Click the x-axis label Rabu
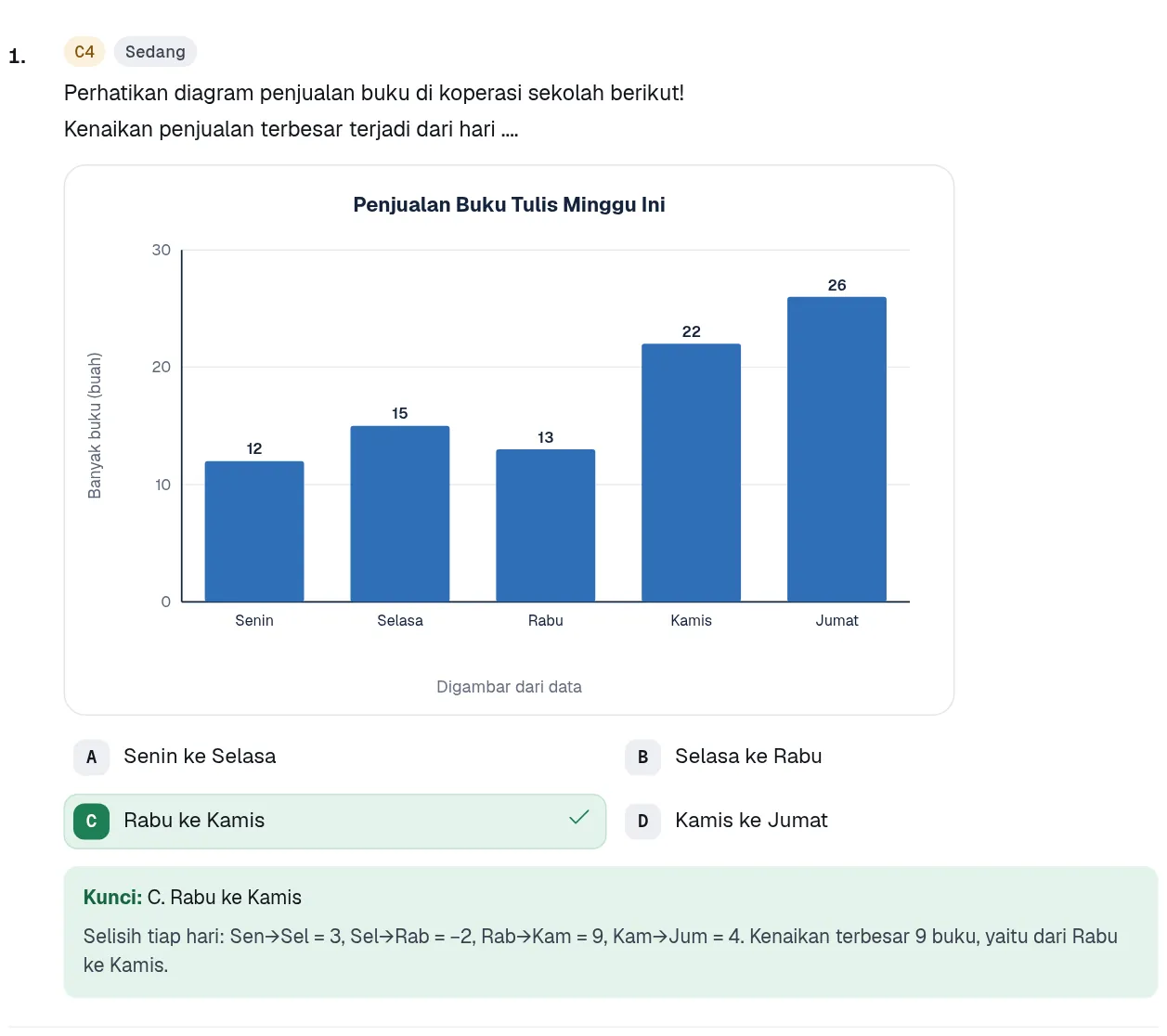This screenshot has width=1167, height=1036. 546,620
